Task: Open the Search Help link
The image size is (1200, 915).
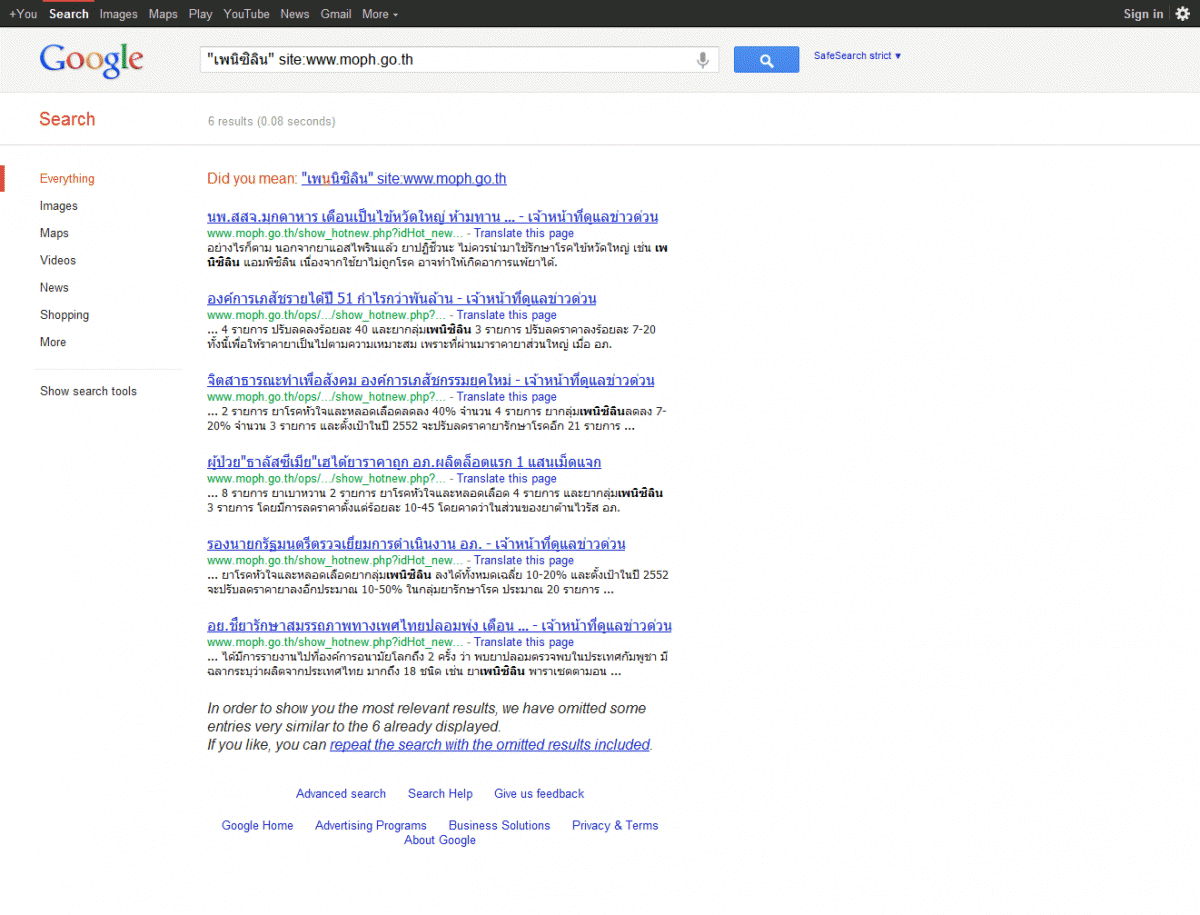Action: (440, 794)
